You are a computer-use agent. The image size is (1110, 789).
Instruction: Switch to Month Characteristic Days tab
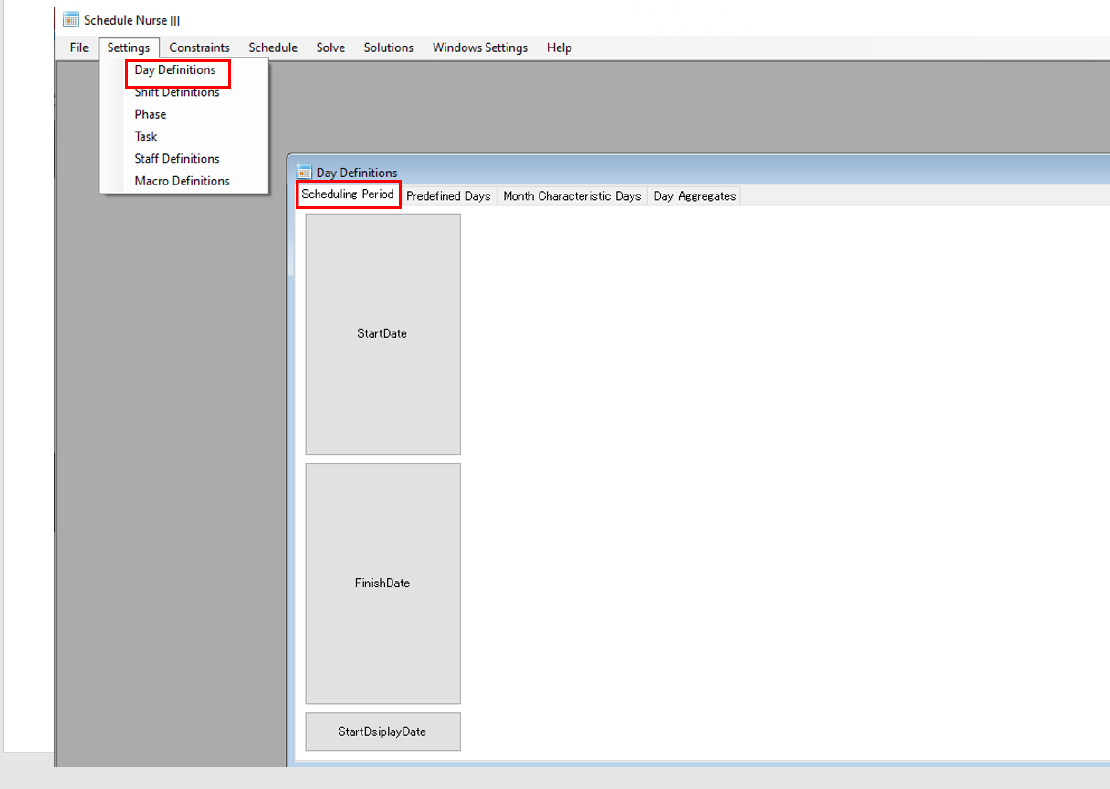coord(572,196)
